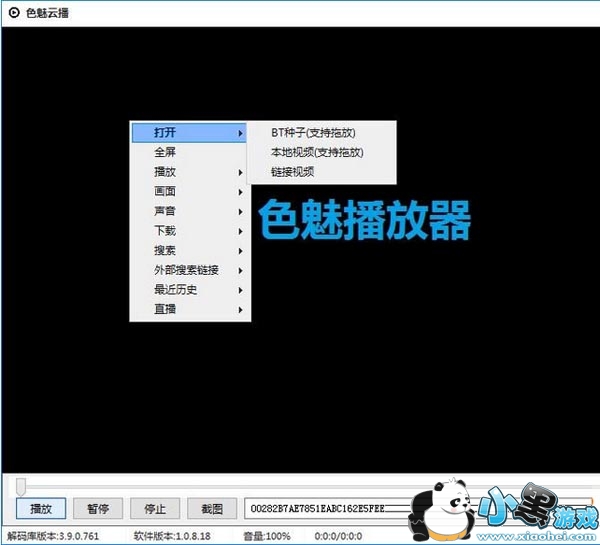Select 本地视频(支持拖放) submenu option

click(x=322, y=152)
